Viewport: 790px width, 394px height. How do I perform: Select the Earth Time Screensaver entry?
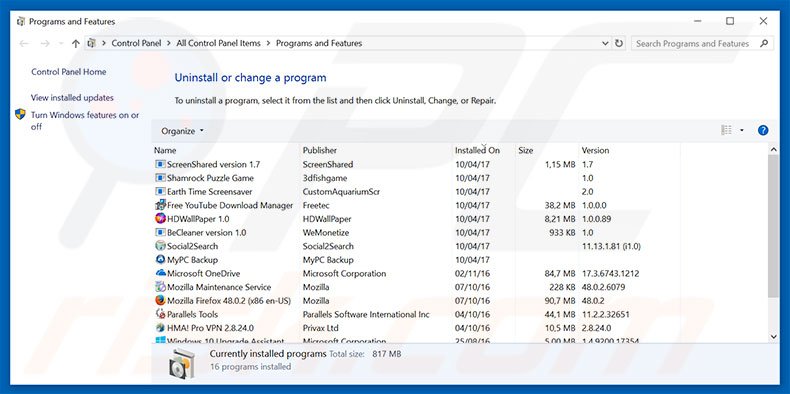pos(210,191)
